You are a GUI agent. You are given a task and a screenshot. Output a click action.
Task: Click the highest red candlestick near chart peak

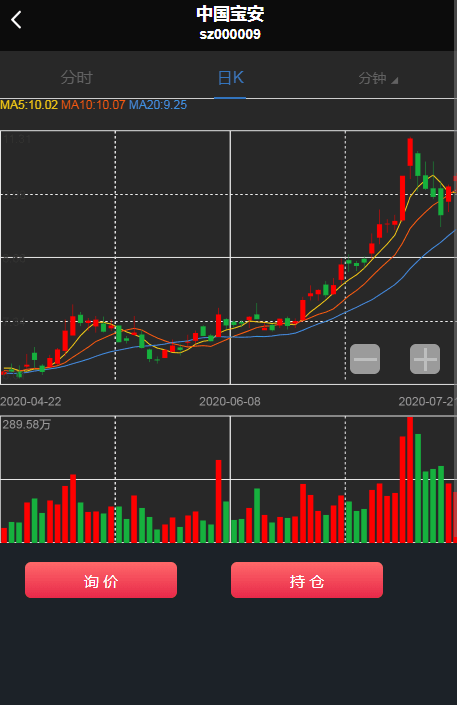410,153
